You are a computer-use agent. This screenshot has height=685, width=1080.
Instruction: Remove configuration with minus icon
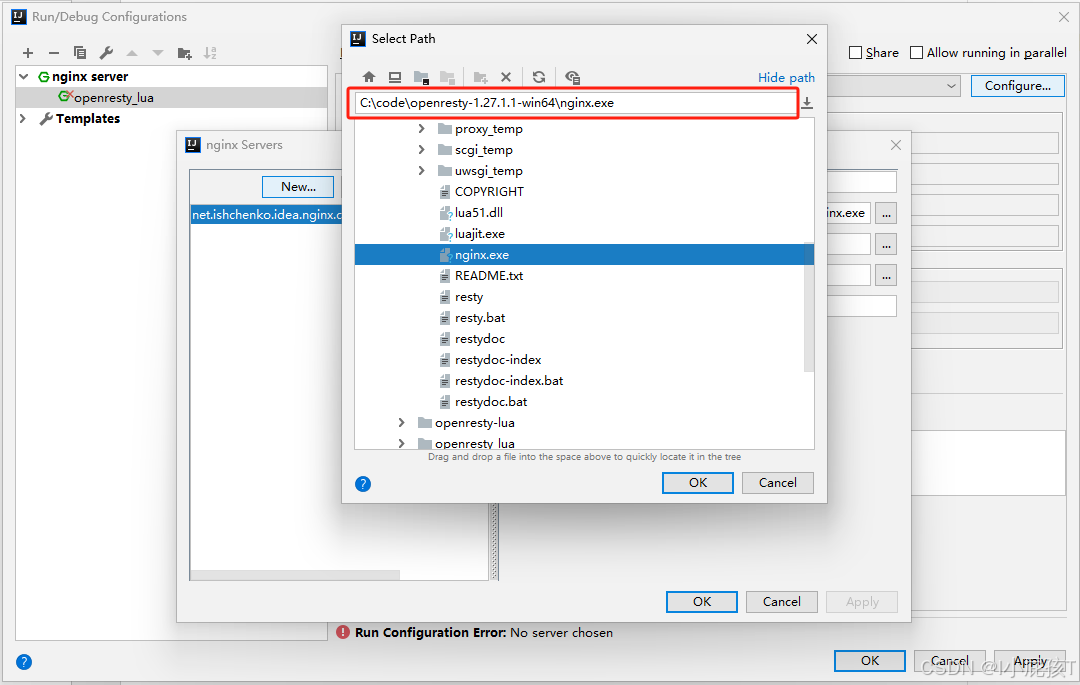click(x=54, y=53)
